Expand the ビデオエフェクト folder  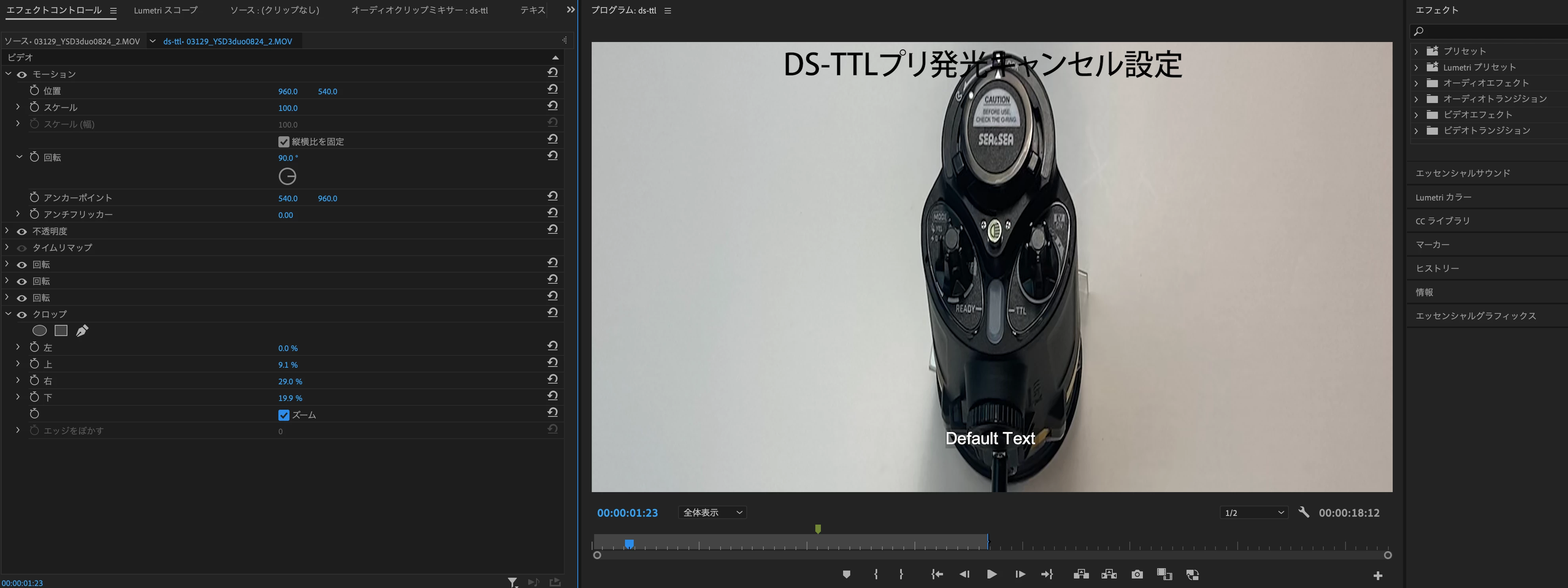1417,115
